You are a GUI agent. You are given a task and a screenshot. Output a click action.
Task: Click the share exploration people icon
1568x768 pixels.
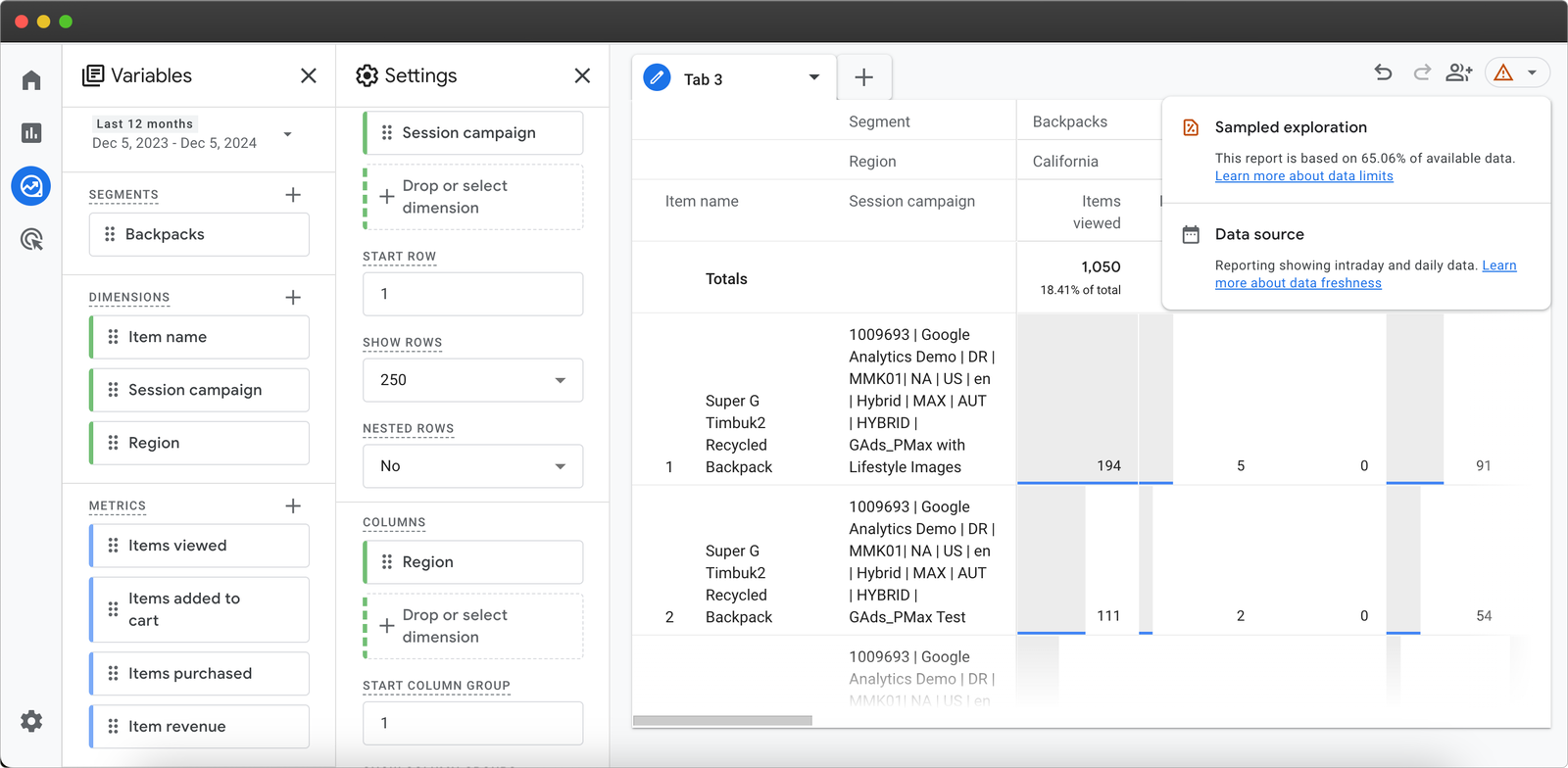(1459, 72)
